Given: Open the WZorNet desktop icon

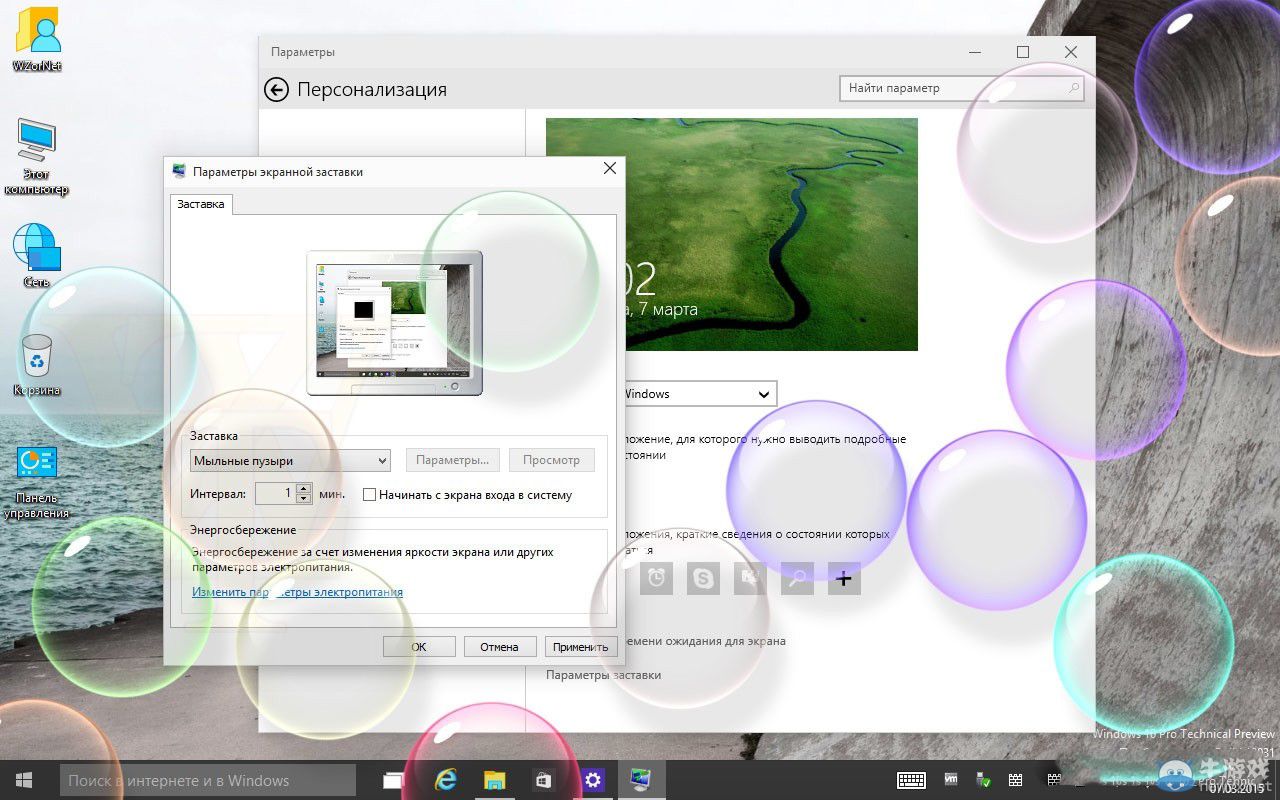Looking at the screenshot, I should [x=37, y=40].
